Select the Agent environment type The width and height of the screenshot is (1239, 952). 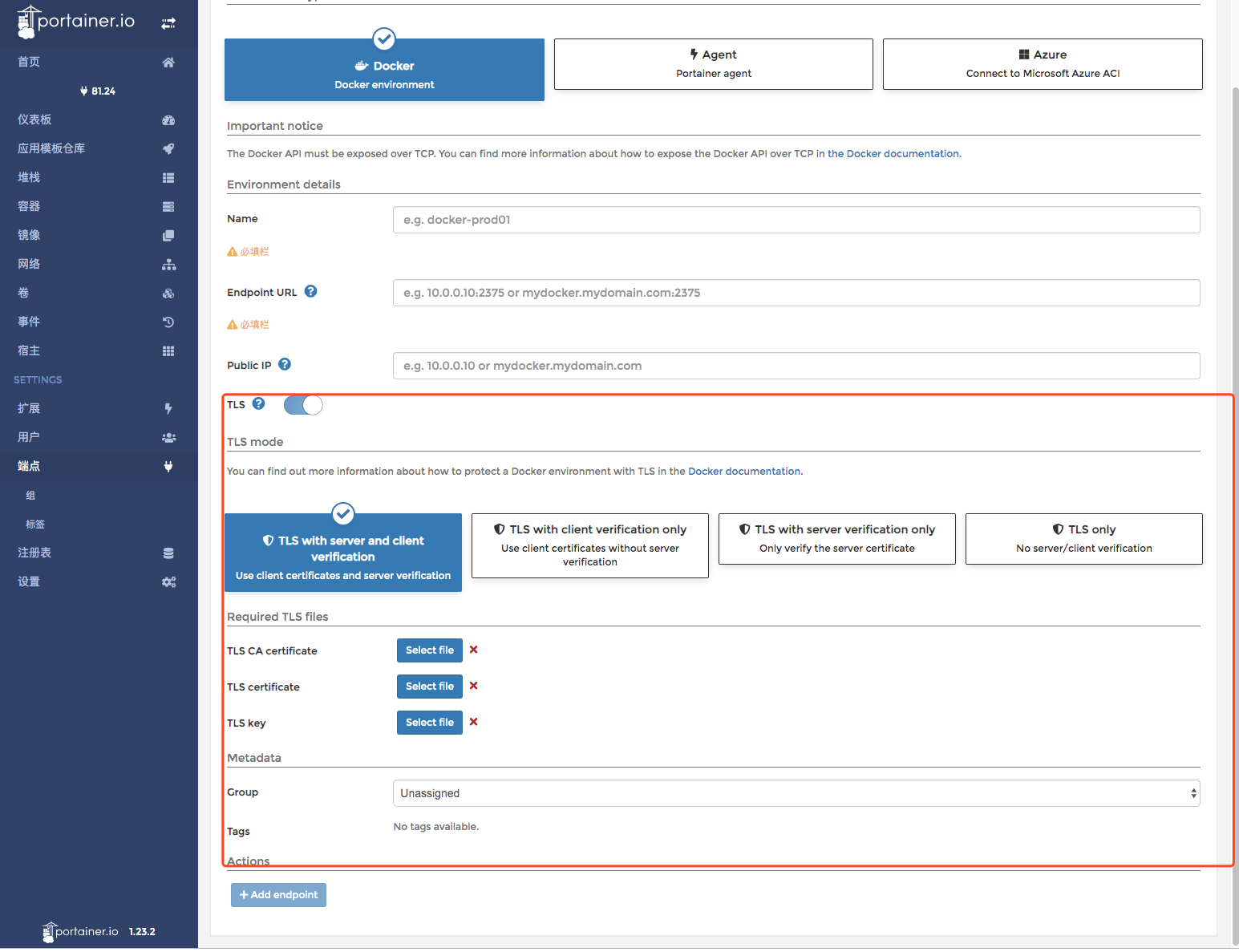coord(713,64)
